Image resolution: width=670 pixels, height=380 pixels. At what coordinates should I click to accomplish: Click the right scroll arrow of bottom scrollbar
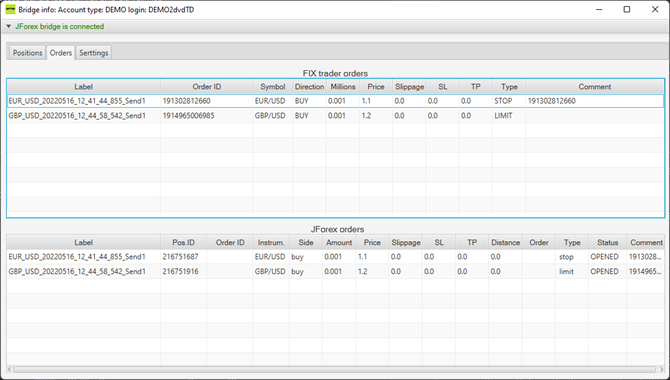tap(661, 369)
